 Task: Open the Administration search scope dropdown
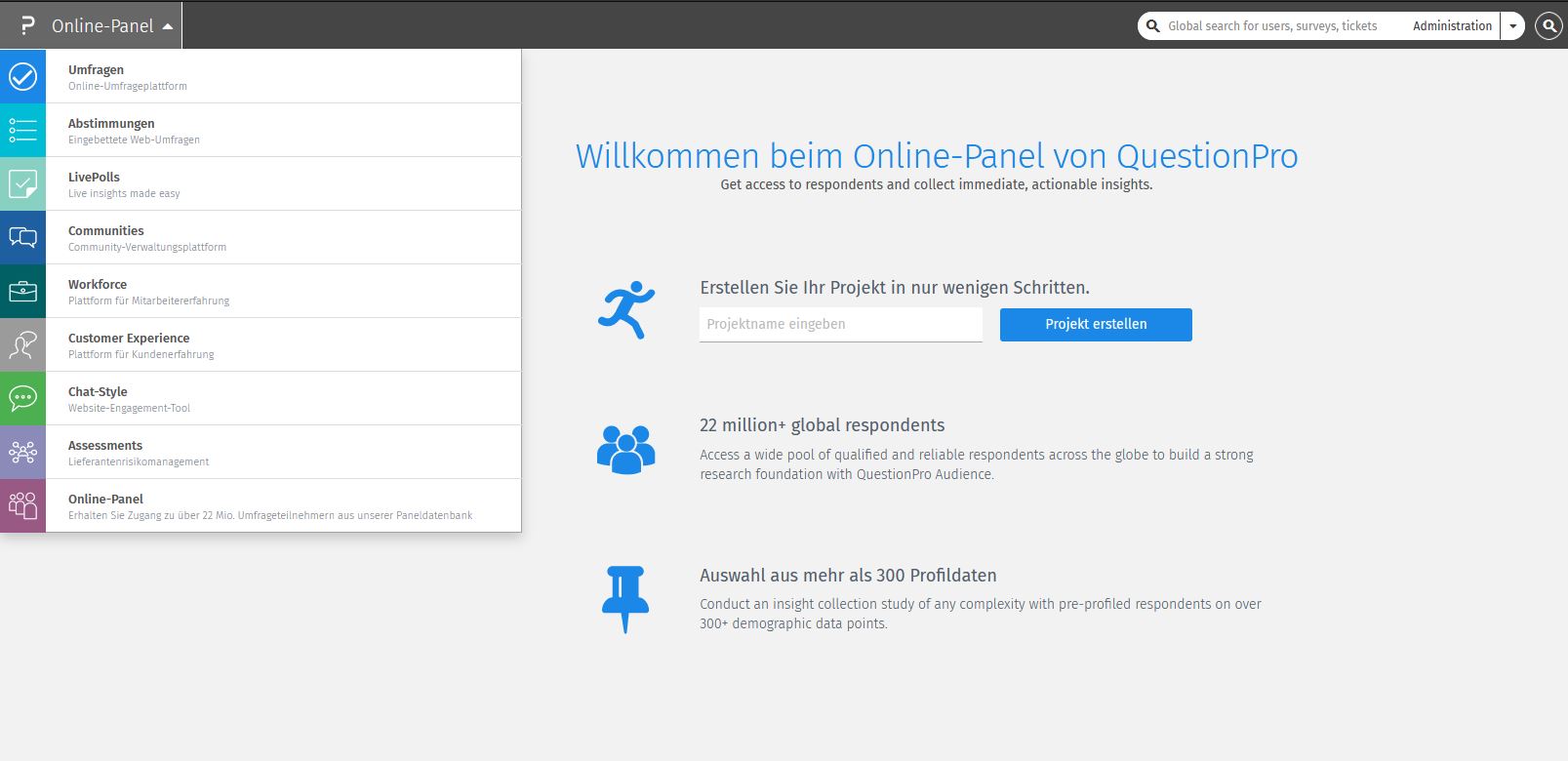(x=1512, y=26)
